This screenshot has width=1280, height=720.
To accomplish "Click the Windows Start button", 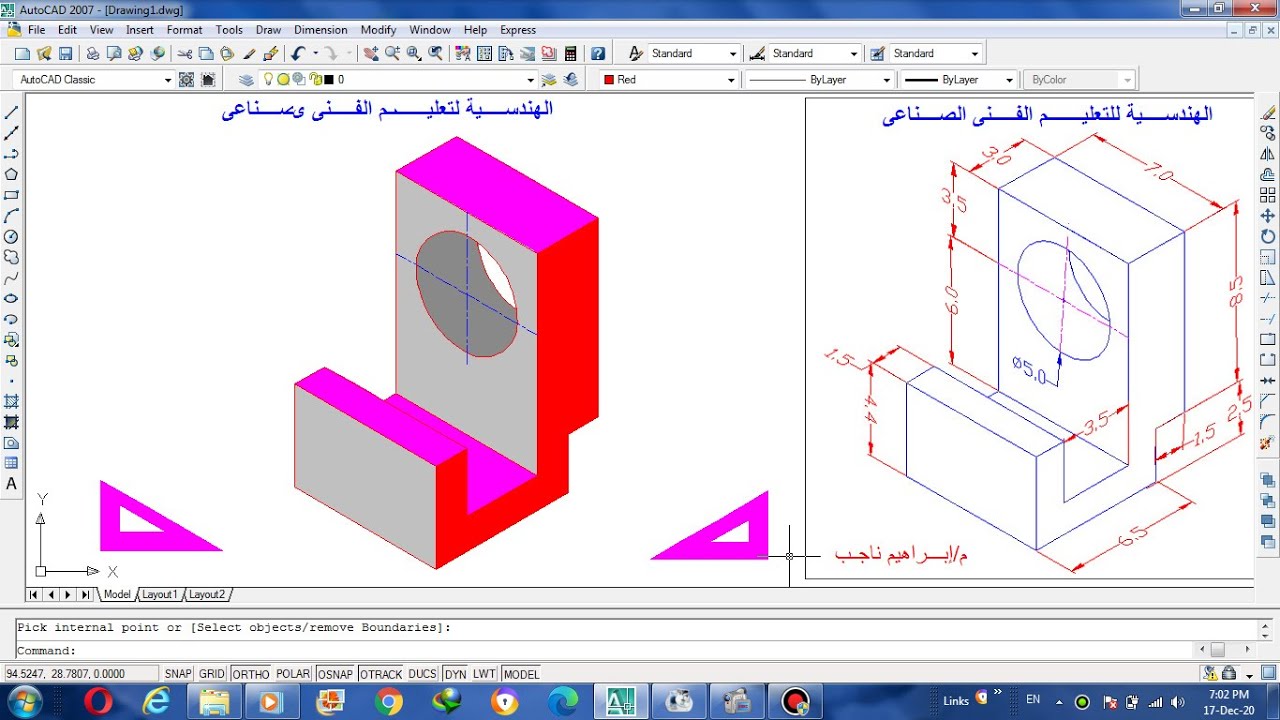I will 24,701.
